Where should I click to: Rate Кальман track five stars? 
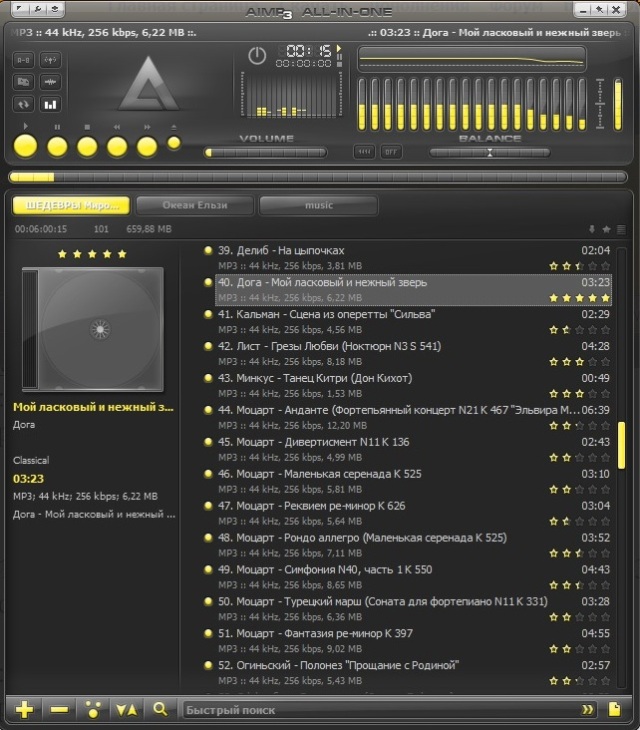click(605, 330)
